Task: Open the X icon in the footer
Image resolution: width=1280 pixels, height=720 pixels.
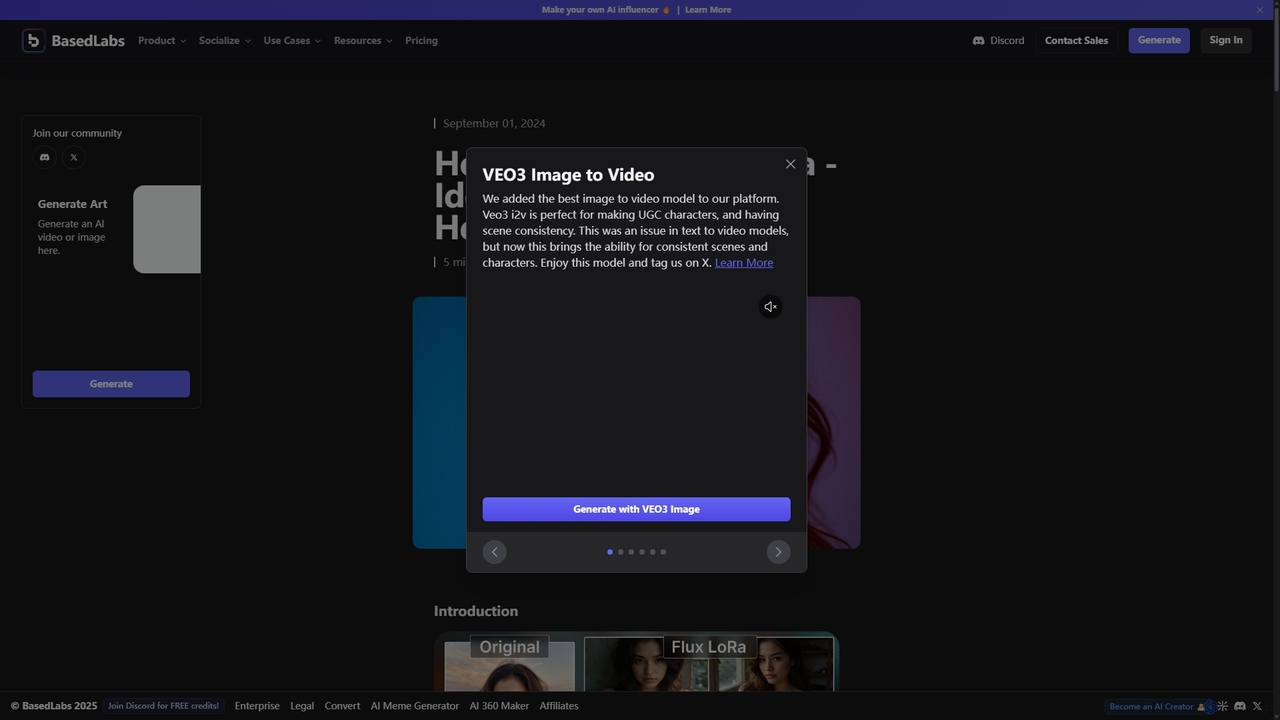Action: (x=1257, y=706)
